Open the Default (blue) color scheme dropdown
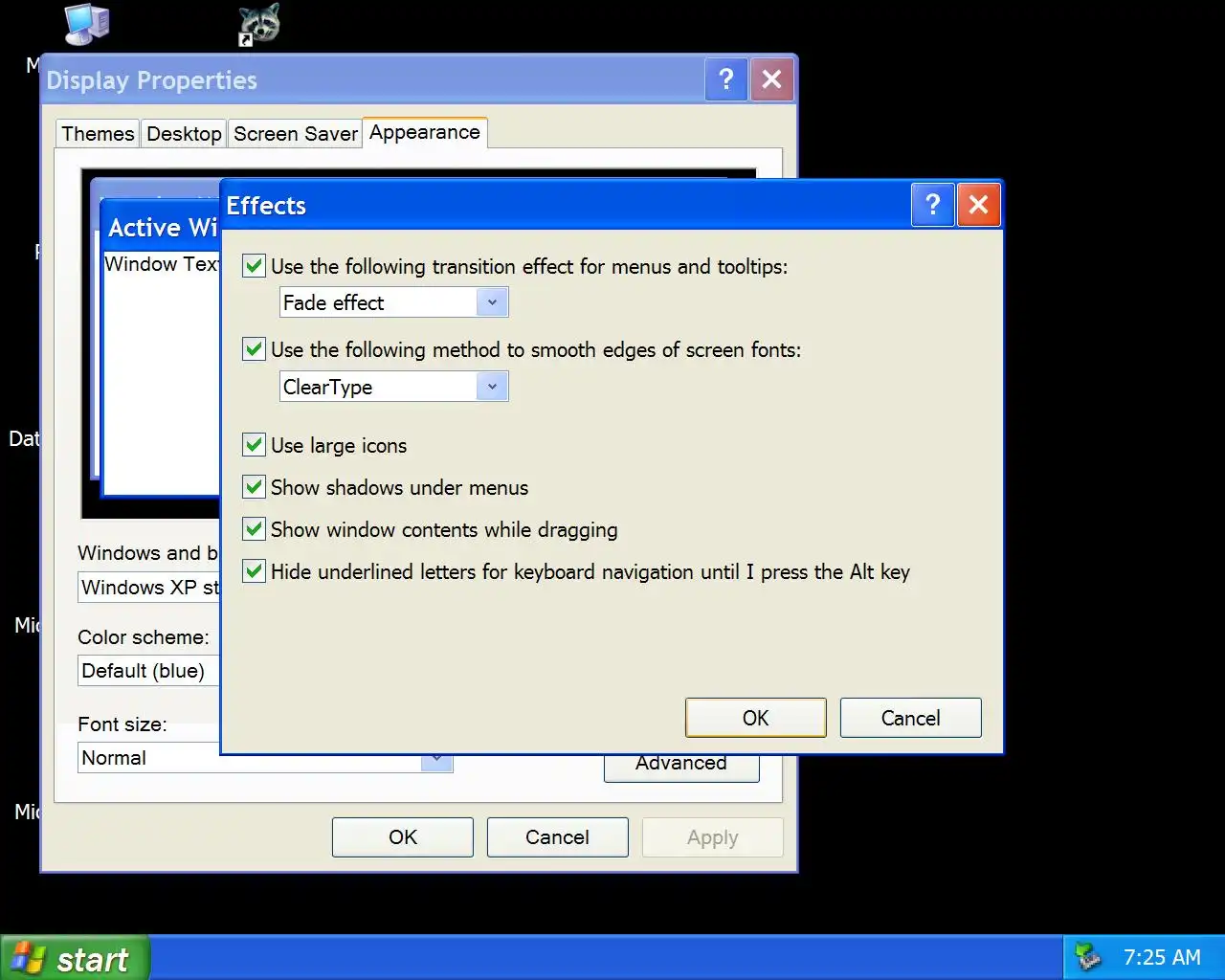Screen dimensions: 1225x980 [149, 671]
